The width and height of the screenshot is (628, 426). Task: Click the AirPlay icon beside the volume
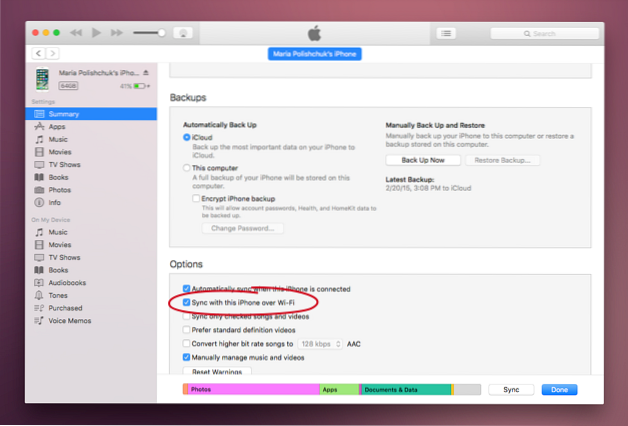pos(182,33)
